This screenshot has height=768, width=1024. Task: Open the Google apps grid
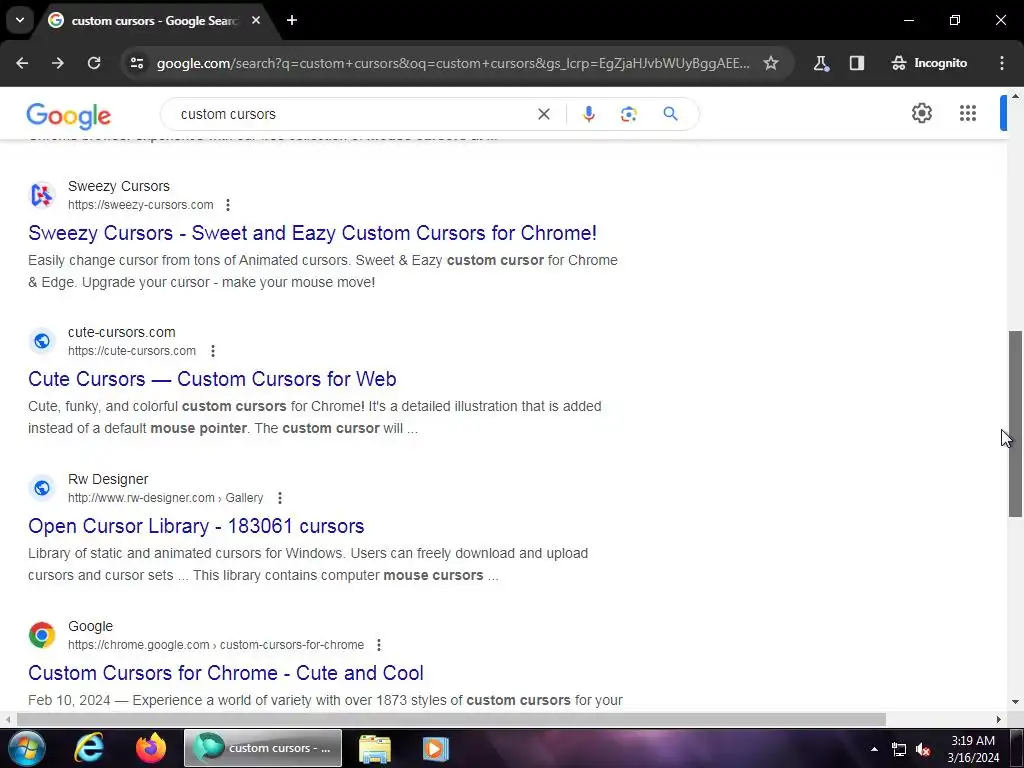[968, 114]
